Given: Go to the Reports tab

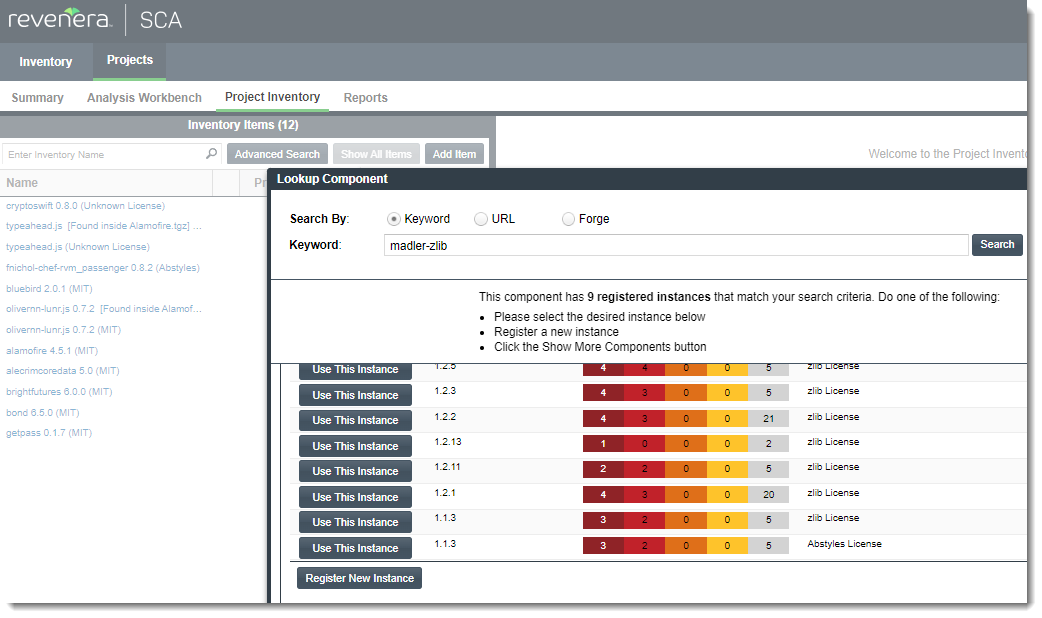Looking at the screenshot, I should point(365,98).
